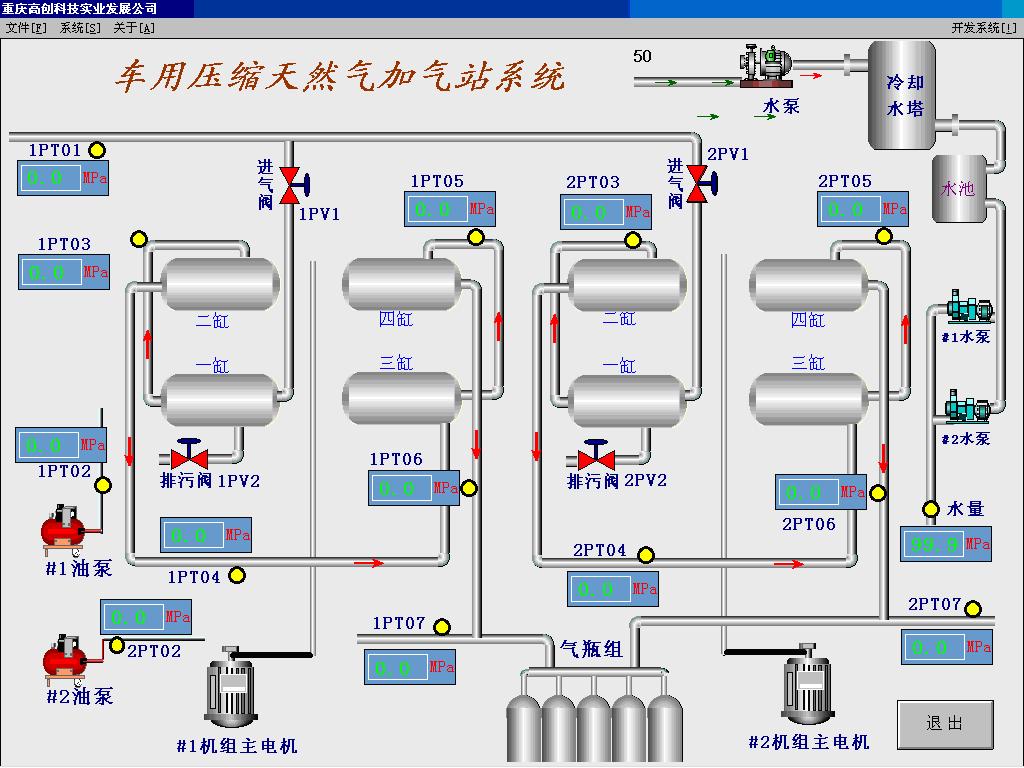The width and height of the screenshot is (1024, 768).
Task: Click the 1PT01 yellow sensor indicator
Action: point(97,150)
